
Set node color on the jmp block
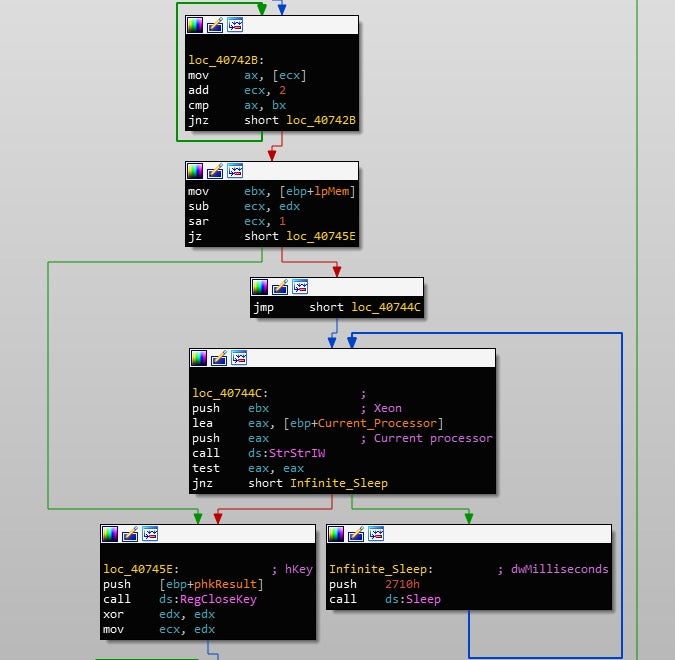[x=260, y=287]
